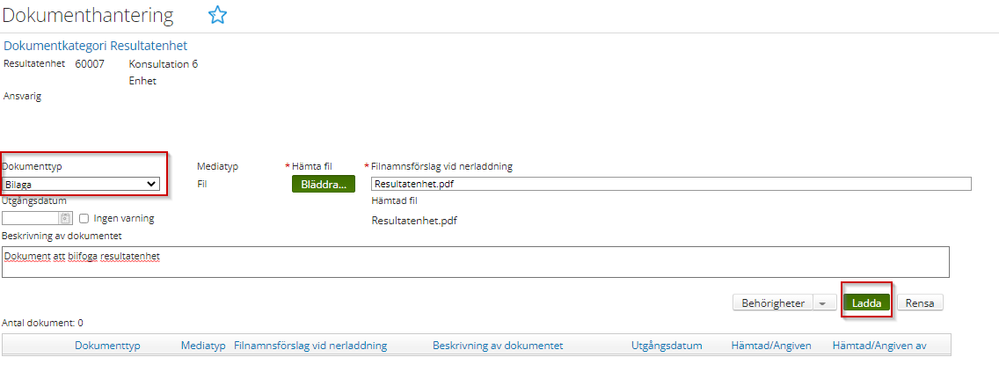The image size is (999, 379).
Task: Click the Fil media type value
Action: pos(203,184)
